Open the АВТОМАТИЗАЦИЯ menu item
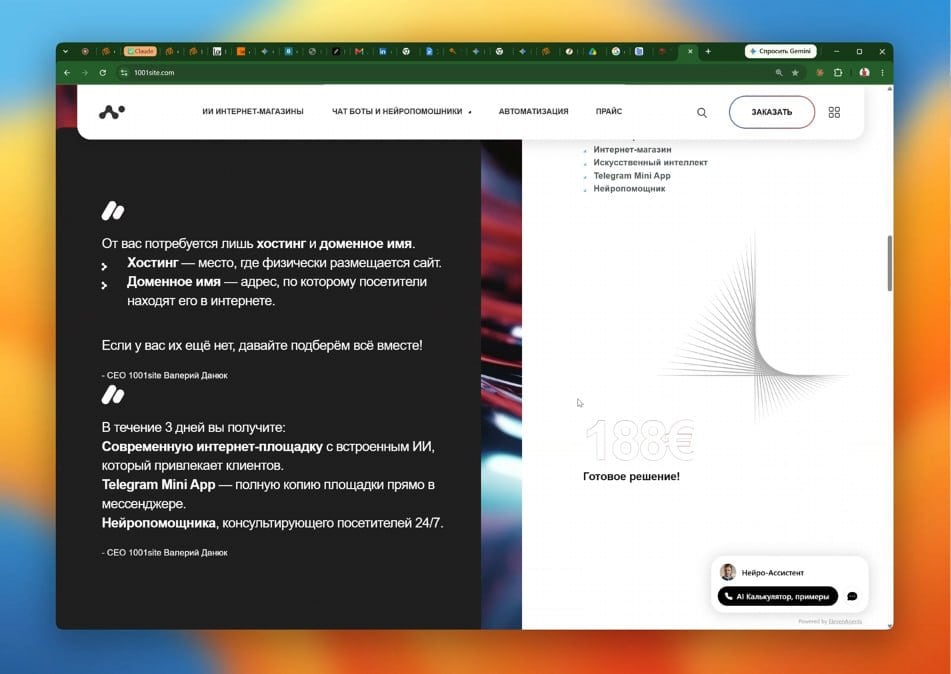The height and width of the screenshot is (674, 951). pos(534,112)
